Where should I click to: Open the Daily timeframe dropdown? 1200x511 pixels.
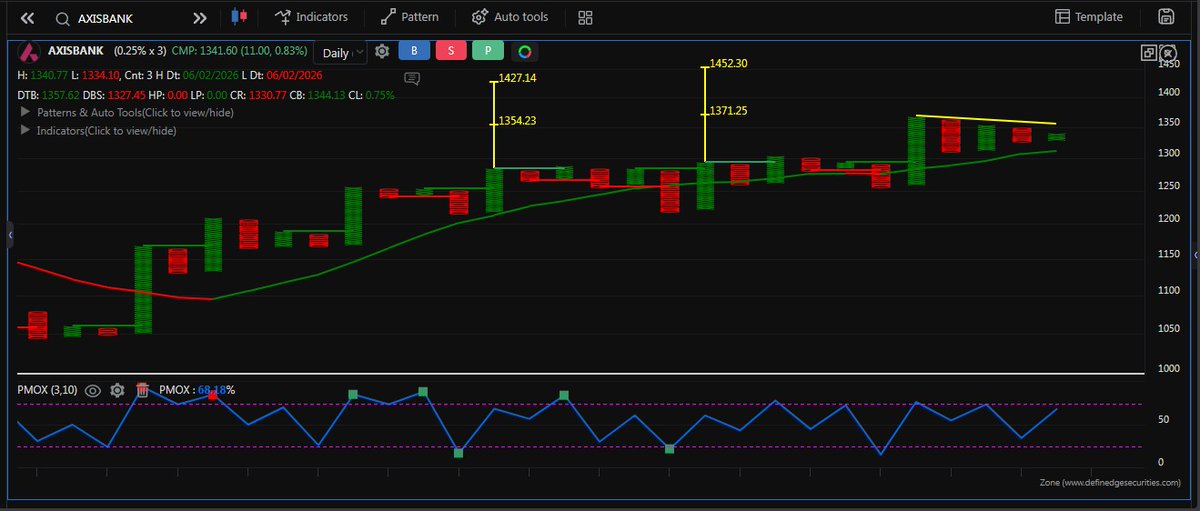tap(340, 53)
